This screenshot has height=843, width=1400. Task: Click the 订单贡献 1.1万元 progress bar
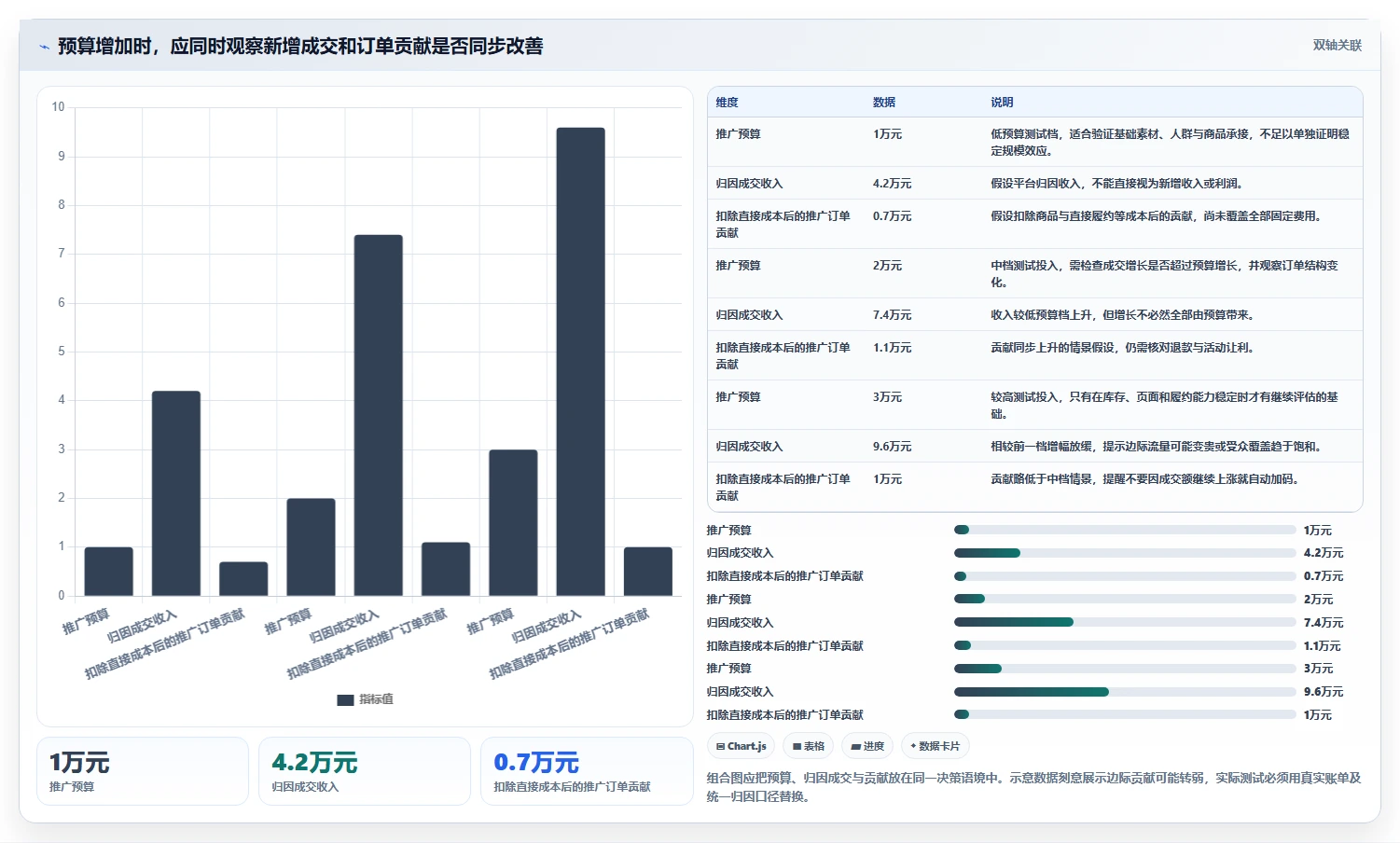[x=1125, y=645]
